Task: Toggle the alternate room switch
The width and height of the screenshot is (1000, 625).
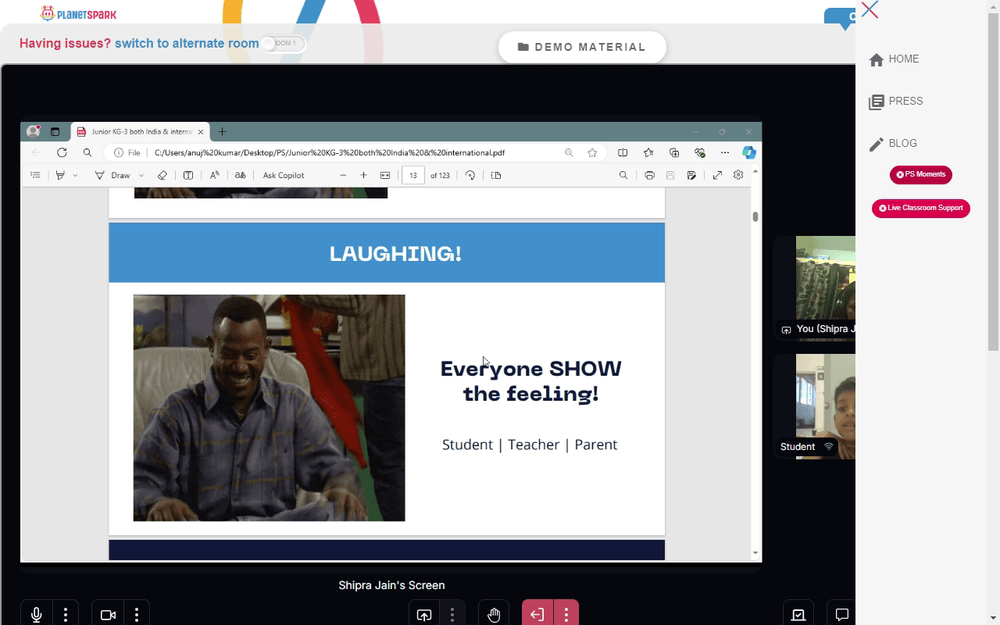Action: (283, 43)
